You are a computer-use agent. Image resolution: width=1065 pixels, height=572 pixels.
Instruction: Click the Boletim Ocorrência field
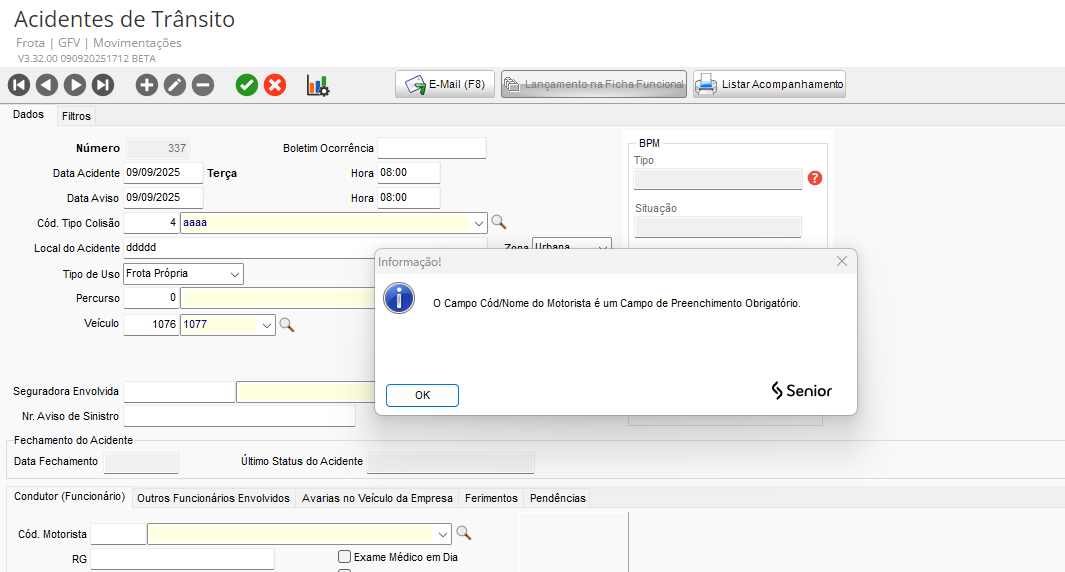(x=432, y=148)
